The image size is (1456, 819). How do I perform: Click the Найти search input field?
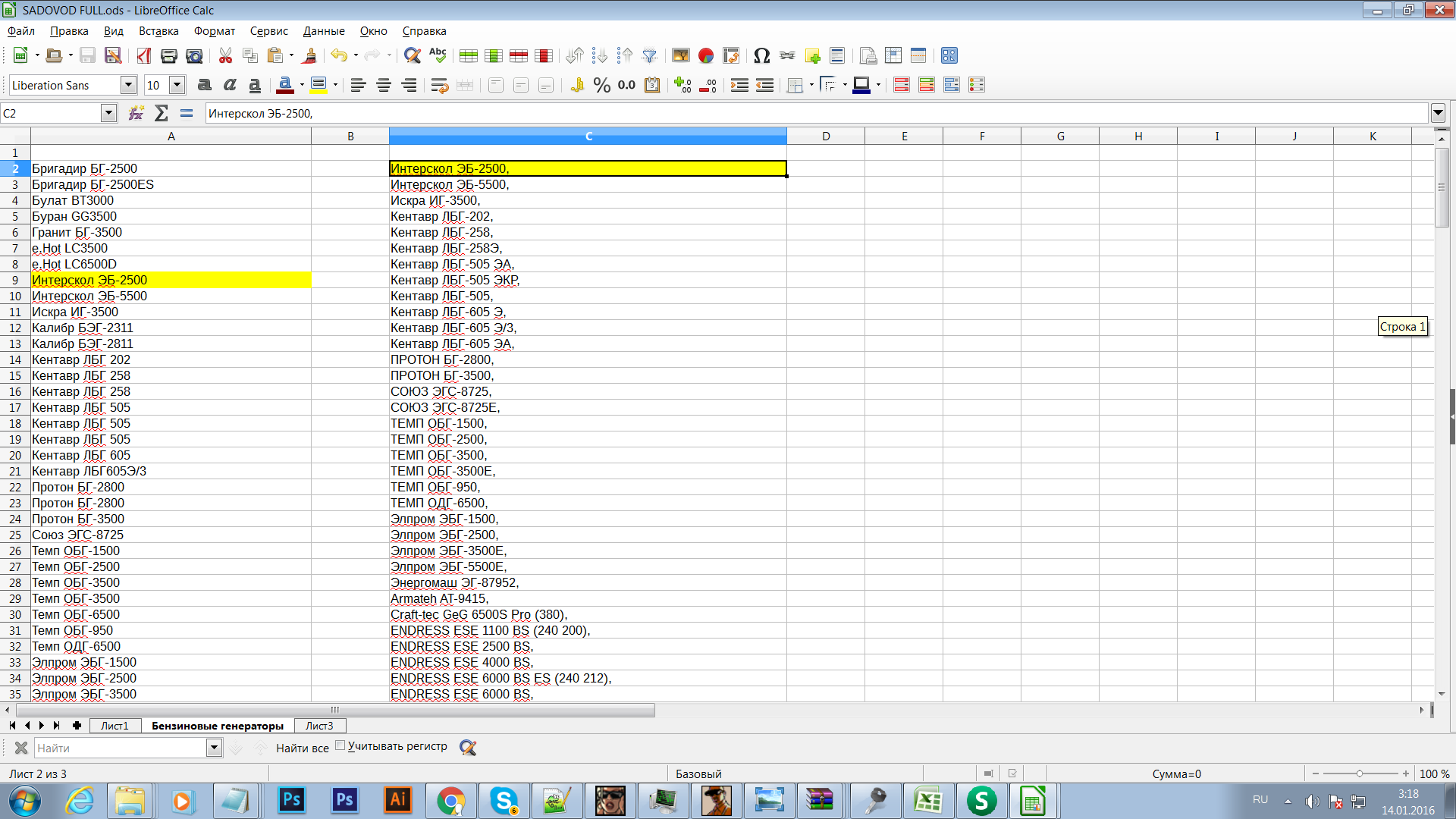pyautogui.click(x=121, y=748)
